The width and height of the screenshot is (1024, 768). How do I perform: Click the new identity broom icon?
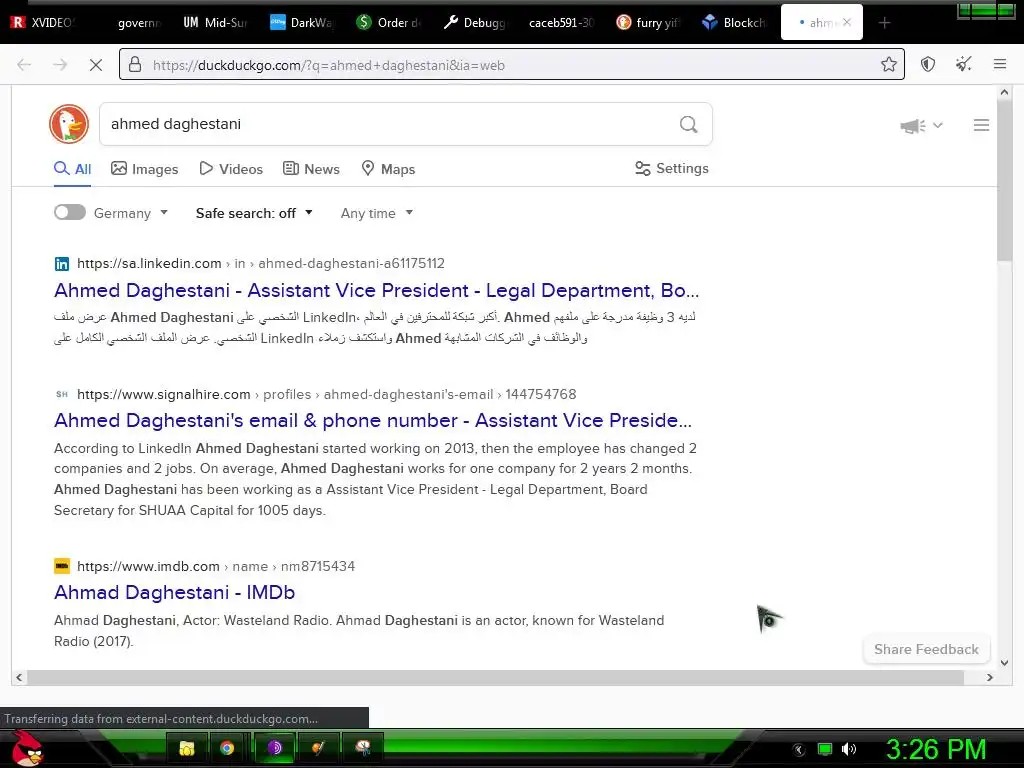[963, 64]
